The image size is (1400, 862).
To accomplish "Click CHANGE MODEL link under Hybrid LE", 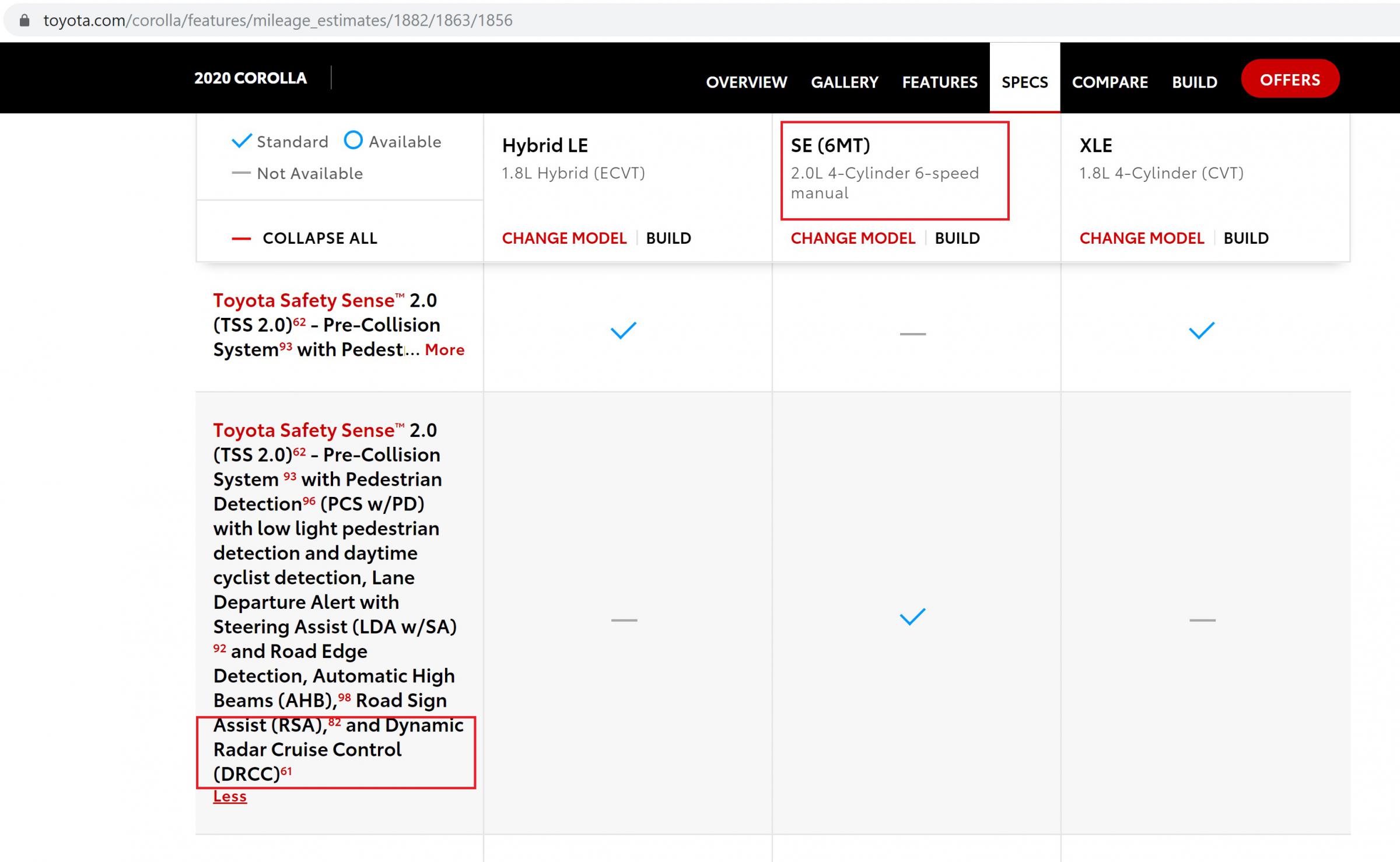I will point(564,237).
